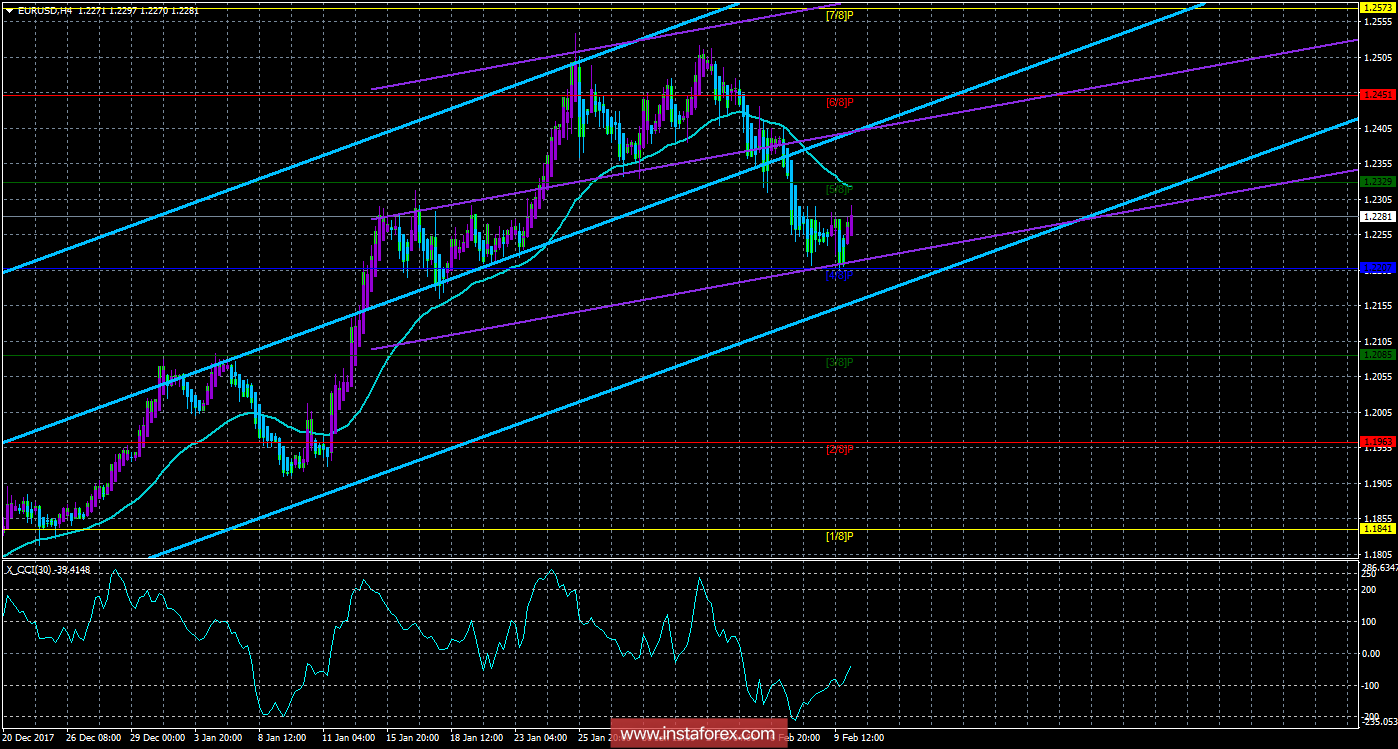1398x749 pixels.
Task: Select the [7/8]P Murray level label
Action: coord(839,16)
